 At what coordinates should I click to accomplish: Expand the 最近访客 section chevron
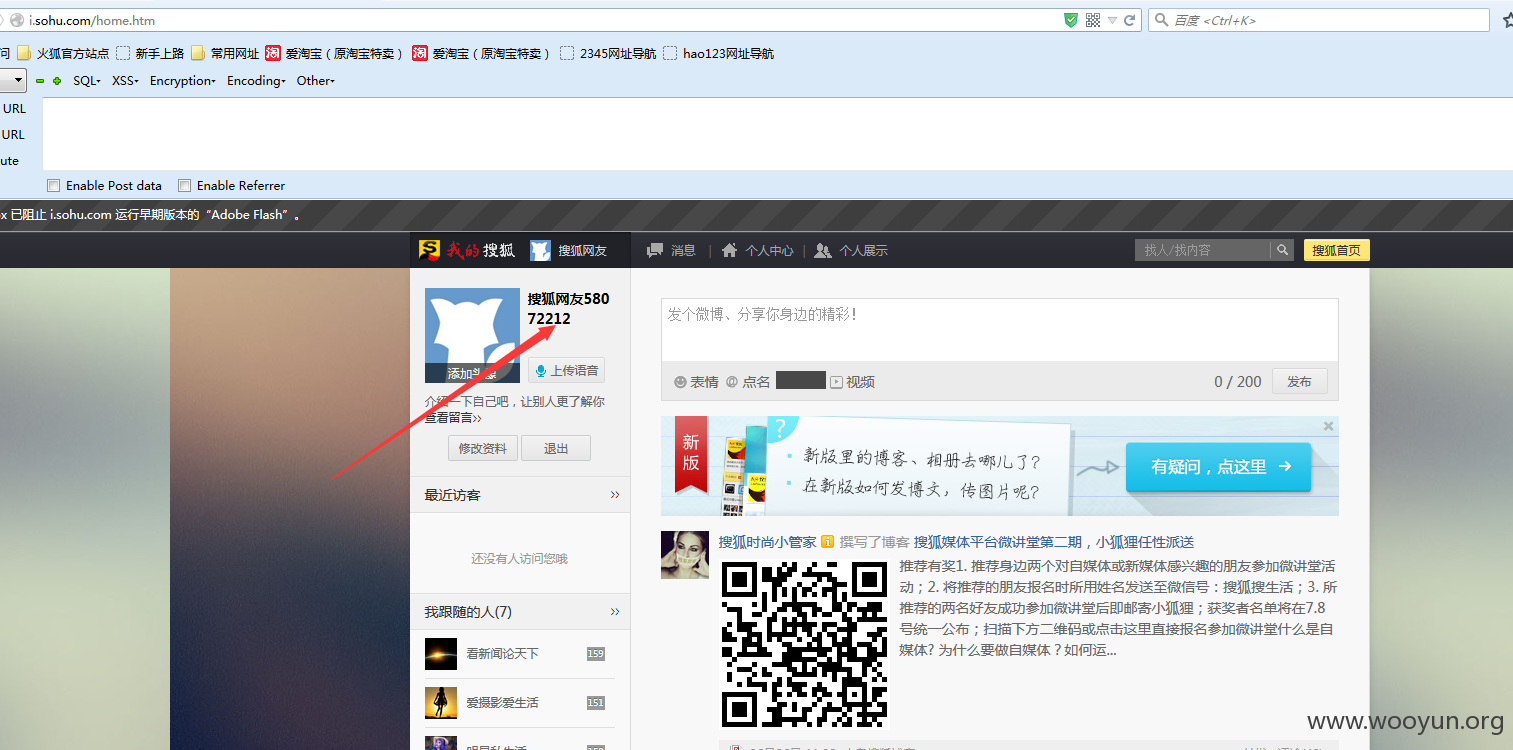[x=615, y=495]
